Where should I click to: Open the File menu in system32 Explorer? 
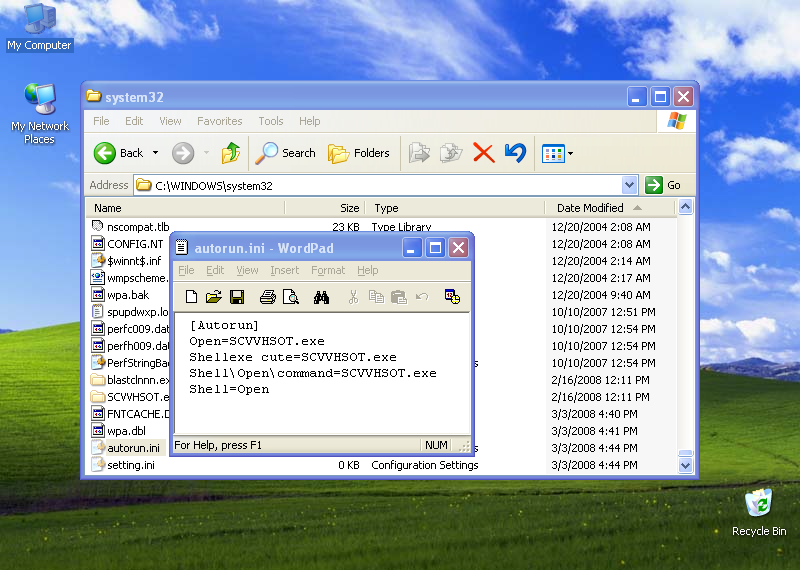(101, 121)
